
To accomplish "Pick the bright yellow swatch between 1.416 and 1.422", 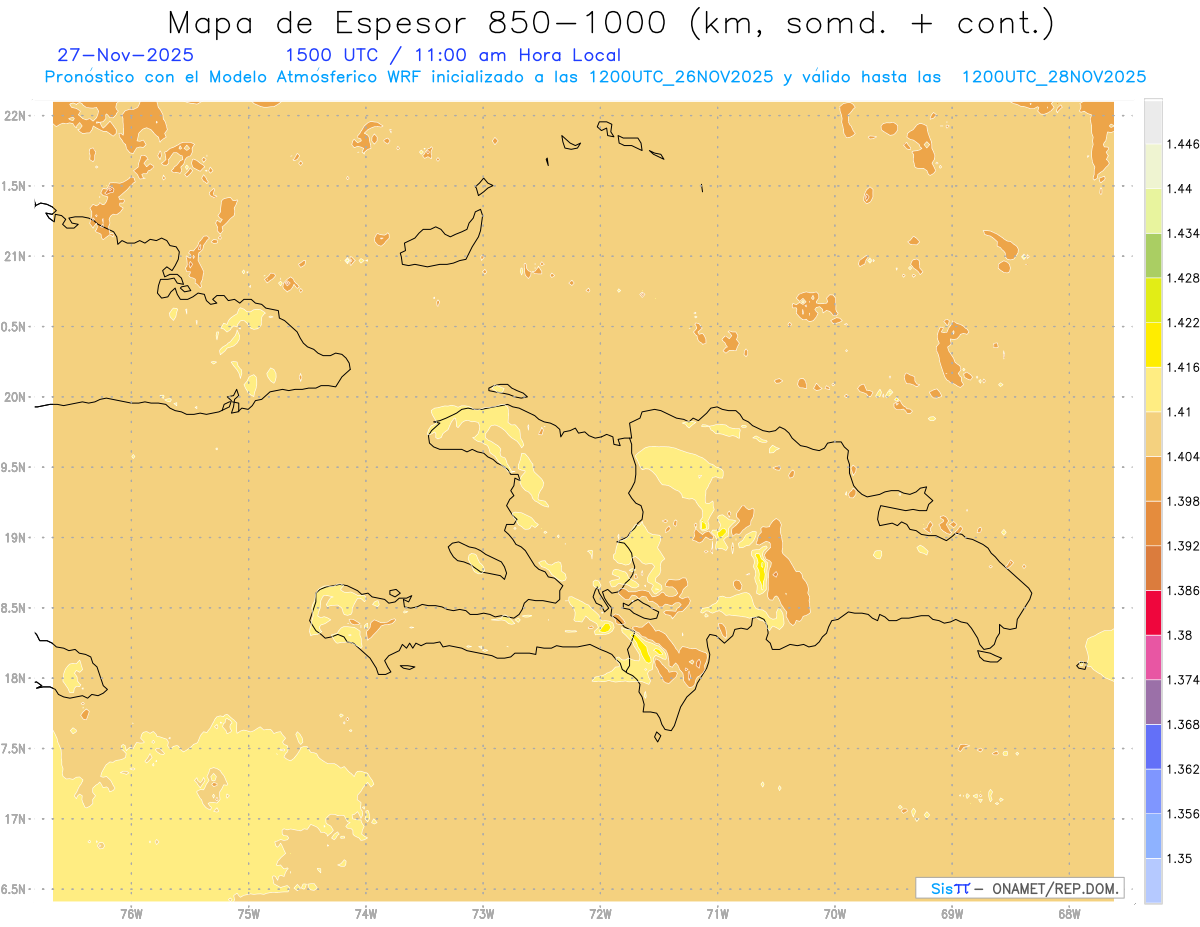I will coord(1153,345).
